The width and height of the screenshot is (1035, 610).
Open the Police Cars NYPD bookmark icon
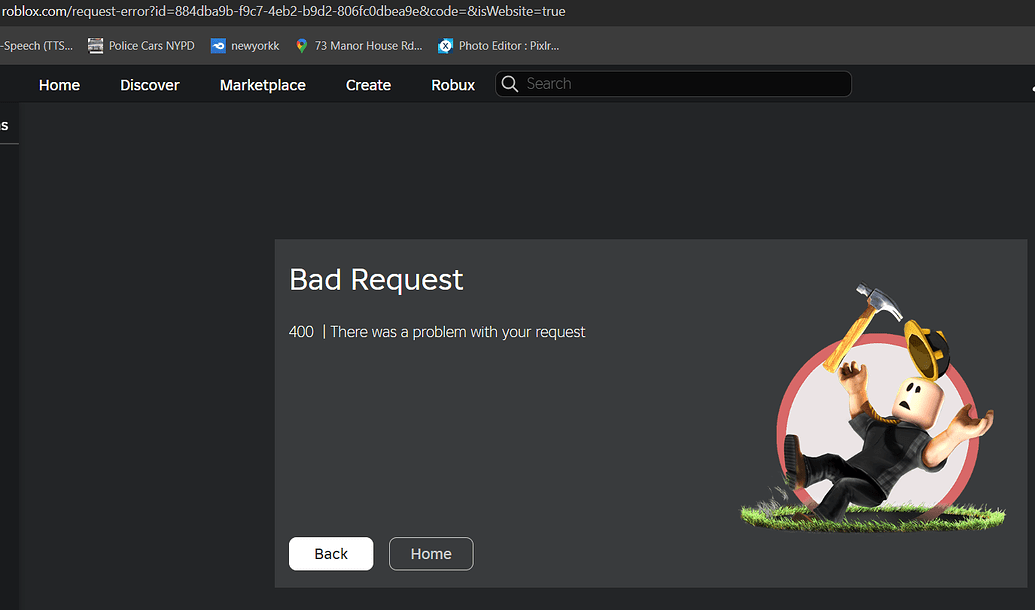[x=96, y=46]
